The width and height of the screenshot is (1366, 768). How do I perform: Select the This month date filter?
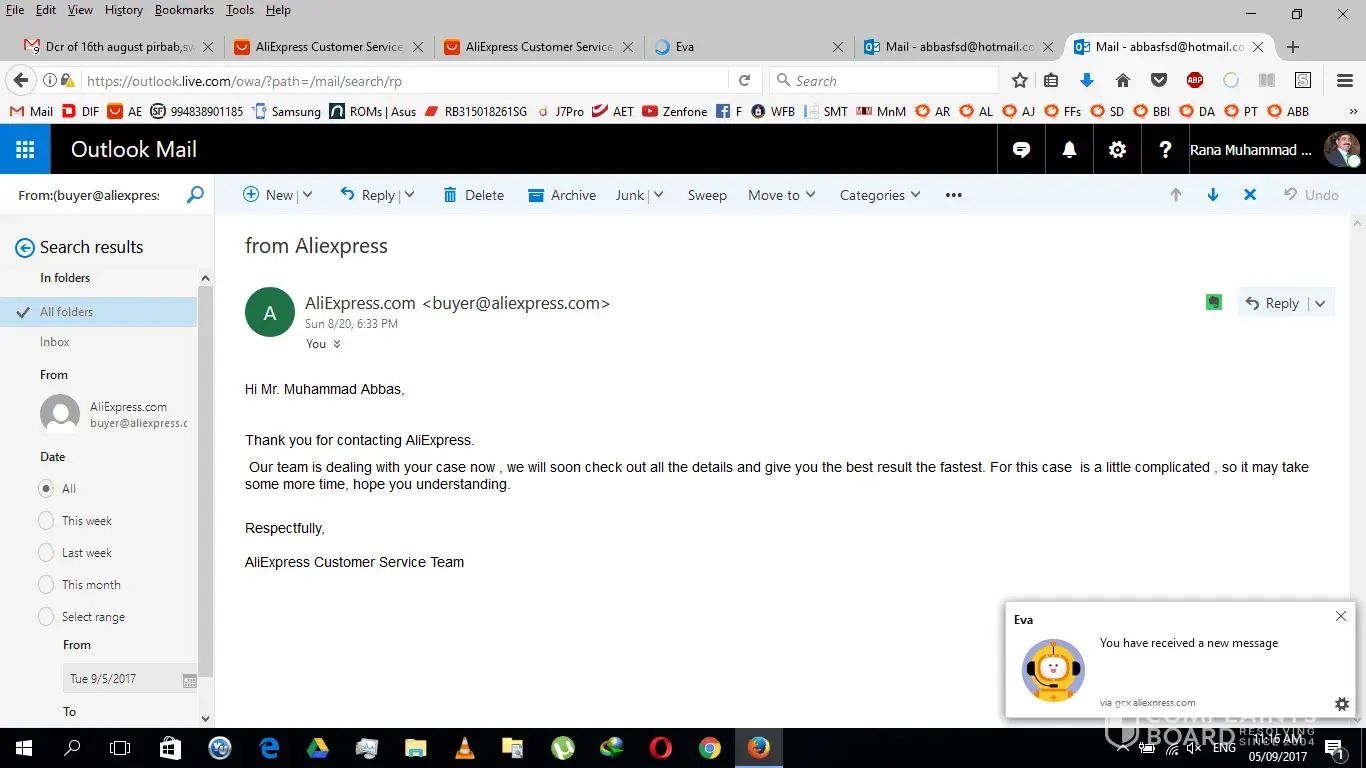click(x=46, y=585)
